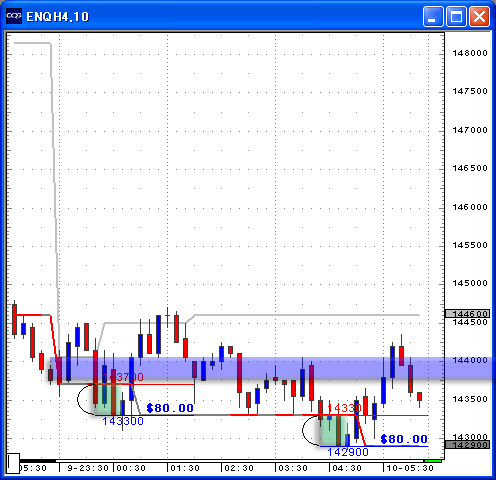Viewport: 496px width, 480px height.
Task: Click the 00:30 time axis label
Action: [x=131, y=468]
